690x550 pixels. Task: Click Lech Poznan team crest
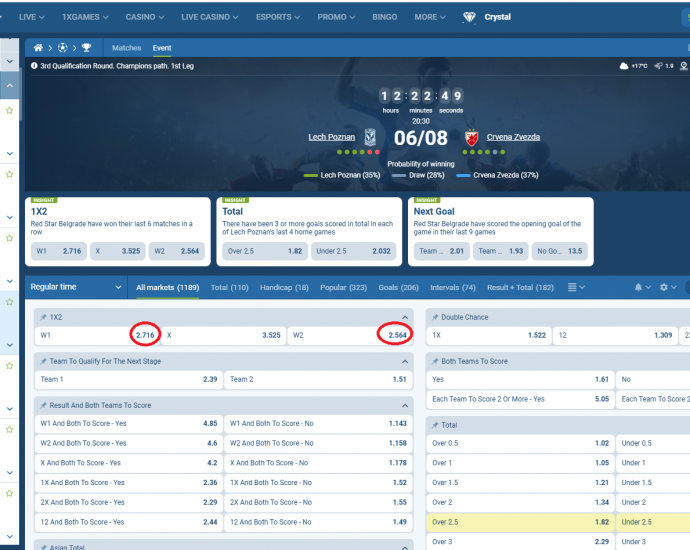(x=370, y=137)
